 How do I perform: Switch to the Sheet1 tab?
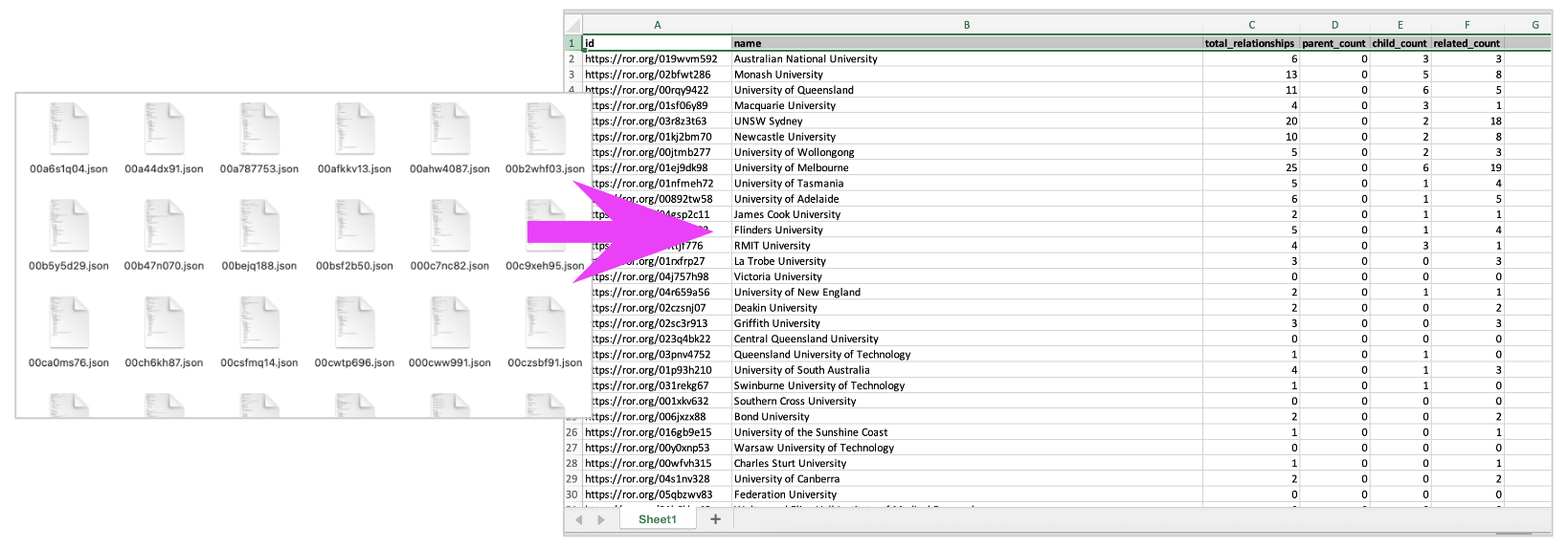pos(657,519)
